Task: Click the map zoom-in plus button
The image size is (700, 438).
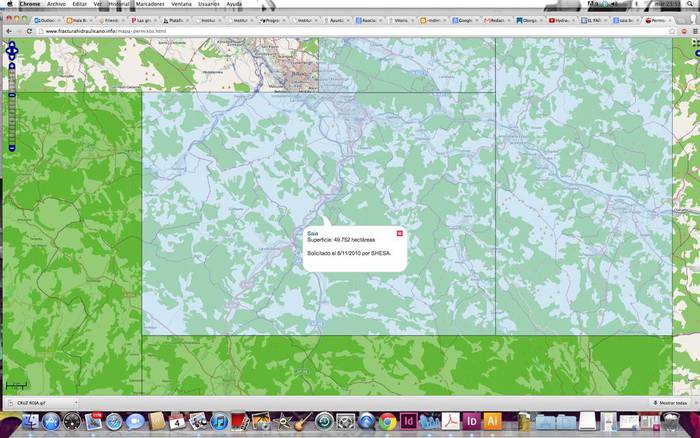Action: point(12,66)
